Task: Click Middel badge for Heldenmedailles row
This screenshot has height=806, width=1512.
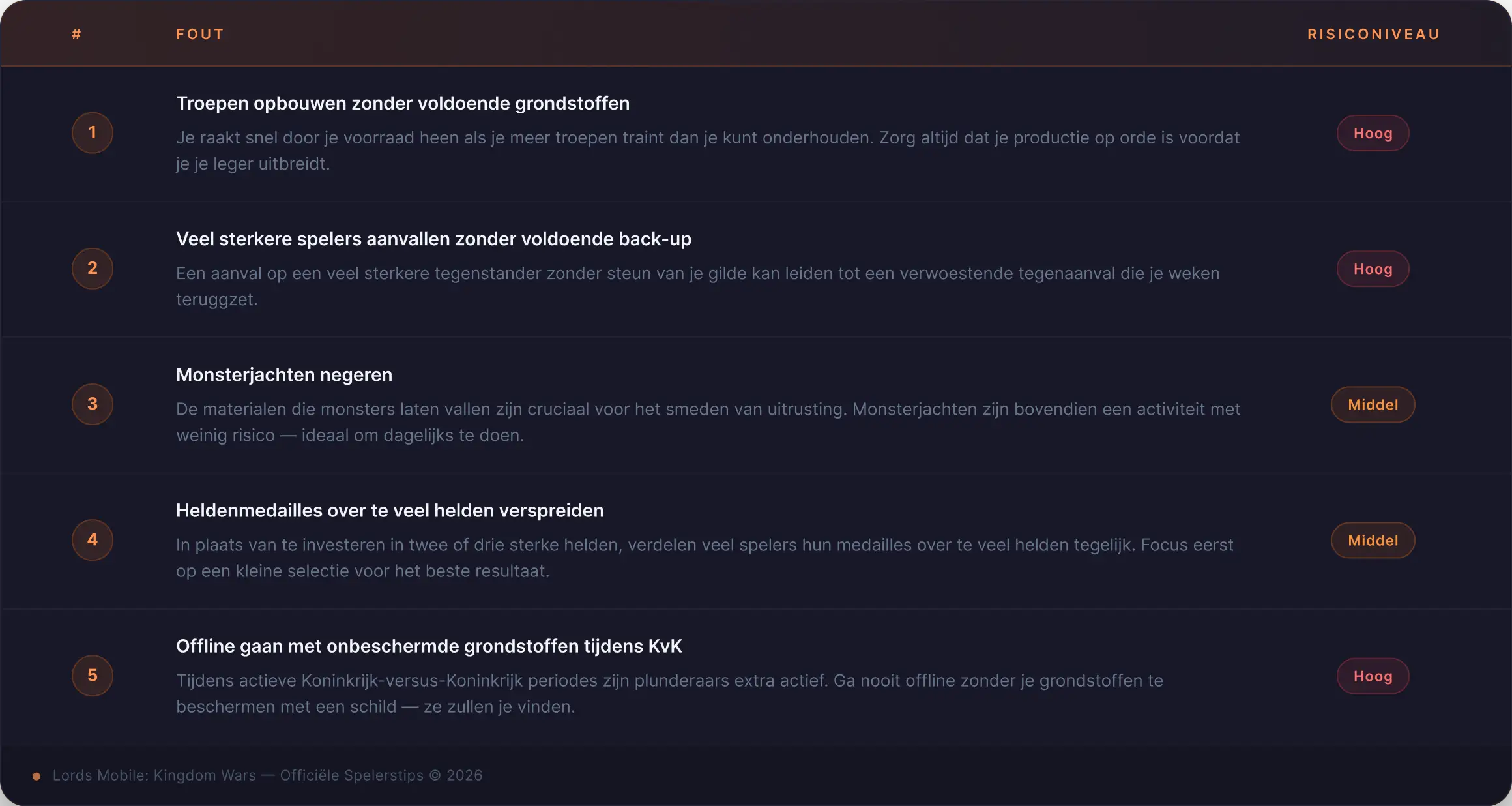Action: [x=1373, y=541]
